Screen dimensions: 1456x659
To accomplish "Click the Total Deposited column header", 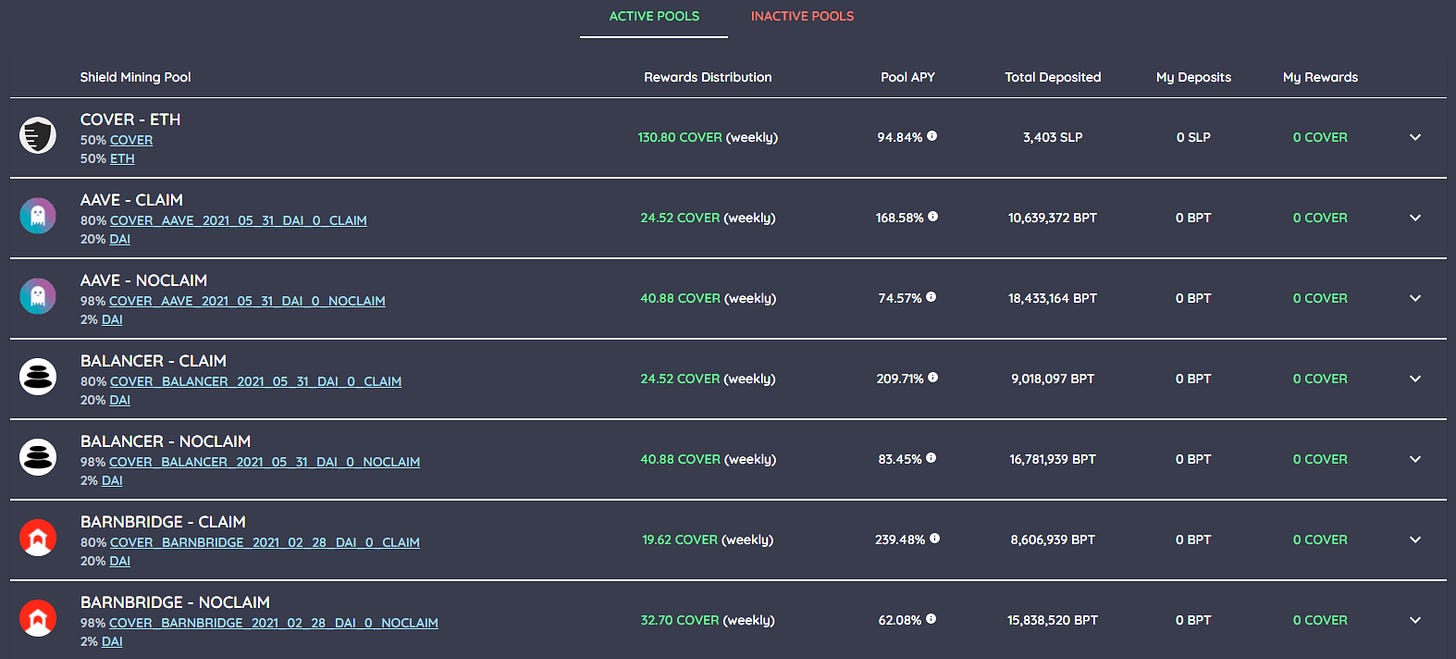I will click(x=1053, y=77).
